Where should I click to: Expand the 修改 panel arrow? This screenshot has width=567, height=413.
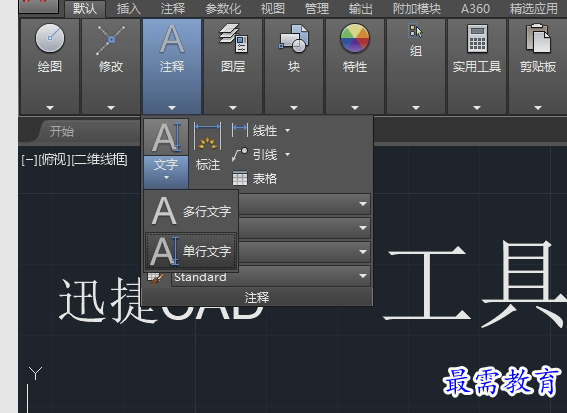click(x=111, y=108)
